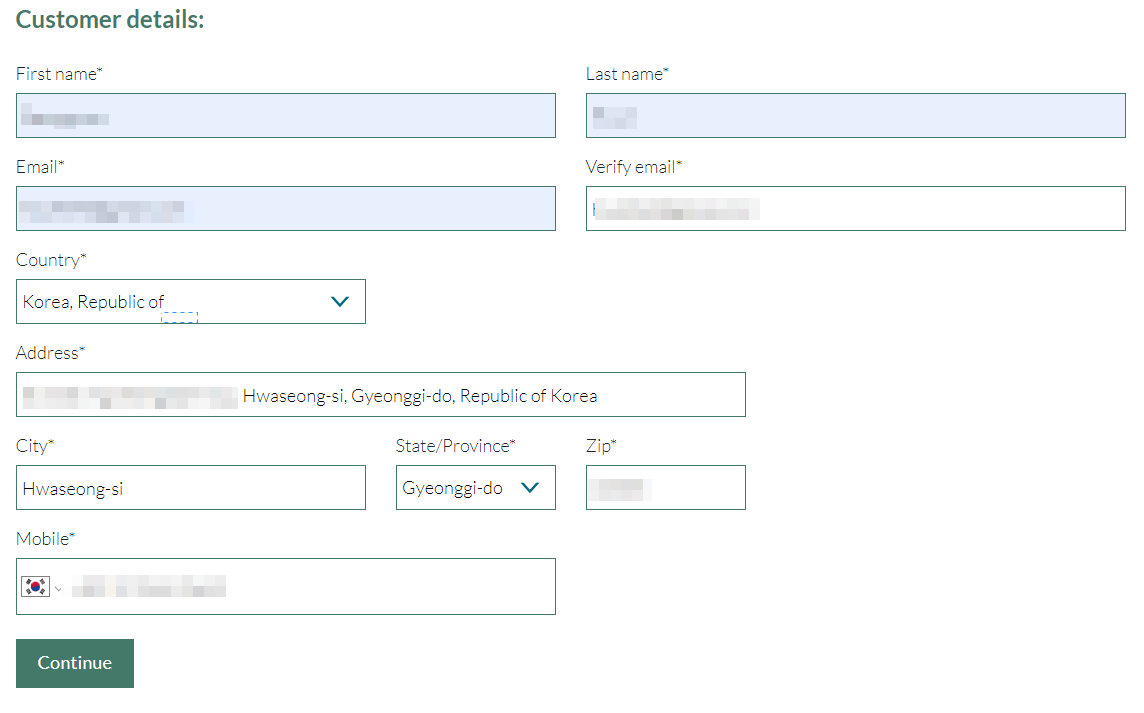Click the Continue button
Viewport: 1144px width, 713px height.
tap(74, 663)
